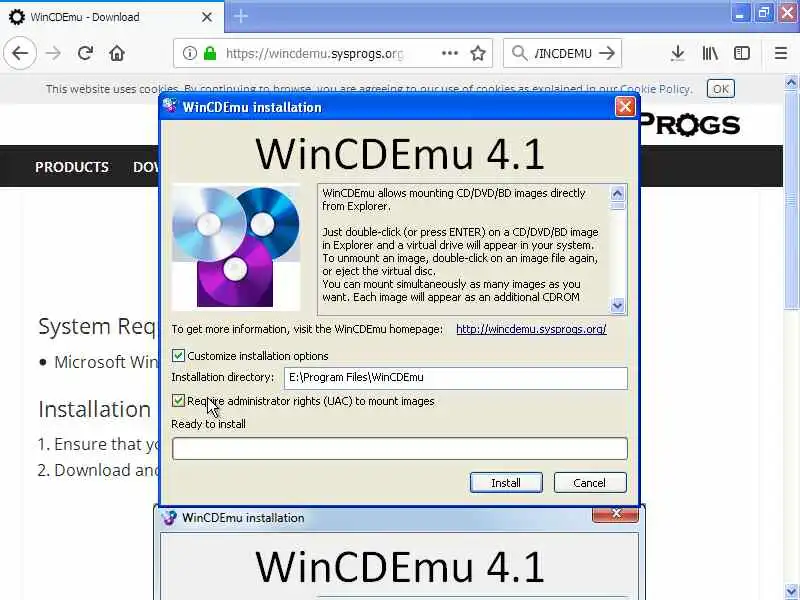Click the WinCDEmu installer title bar icon
This screenshot has height=600, width=800.
[170, 106]
